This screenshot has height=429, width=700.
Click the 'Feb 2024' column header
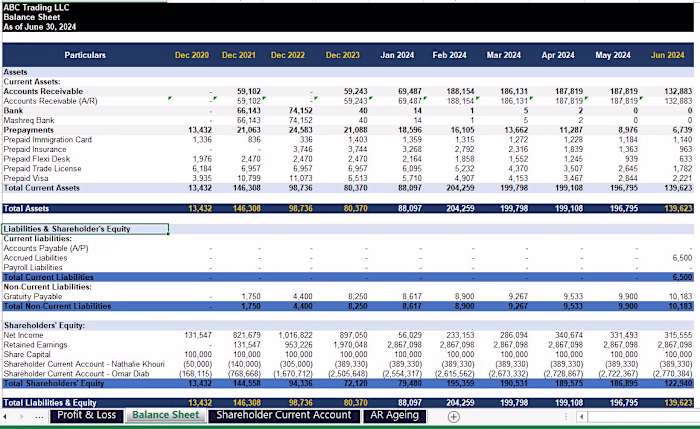click(x=449, y=55)
